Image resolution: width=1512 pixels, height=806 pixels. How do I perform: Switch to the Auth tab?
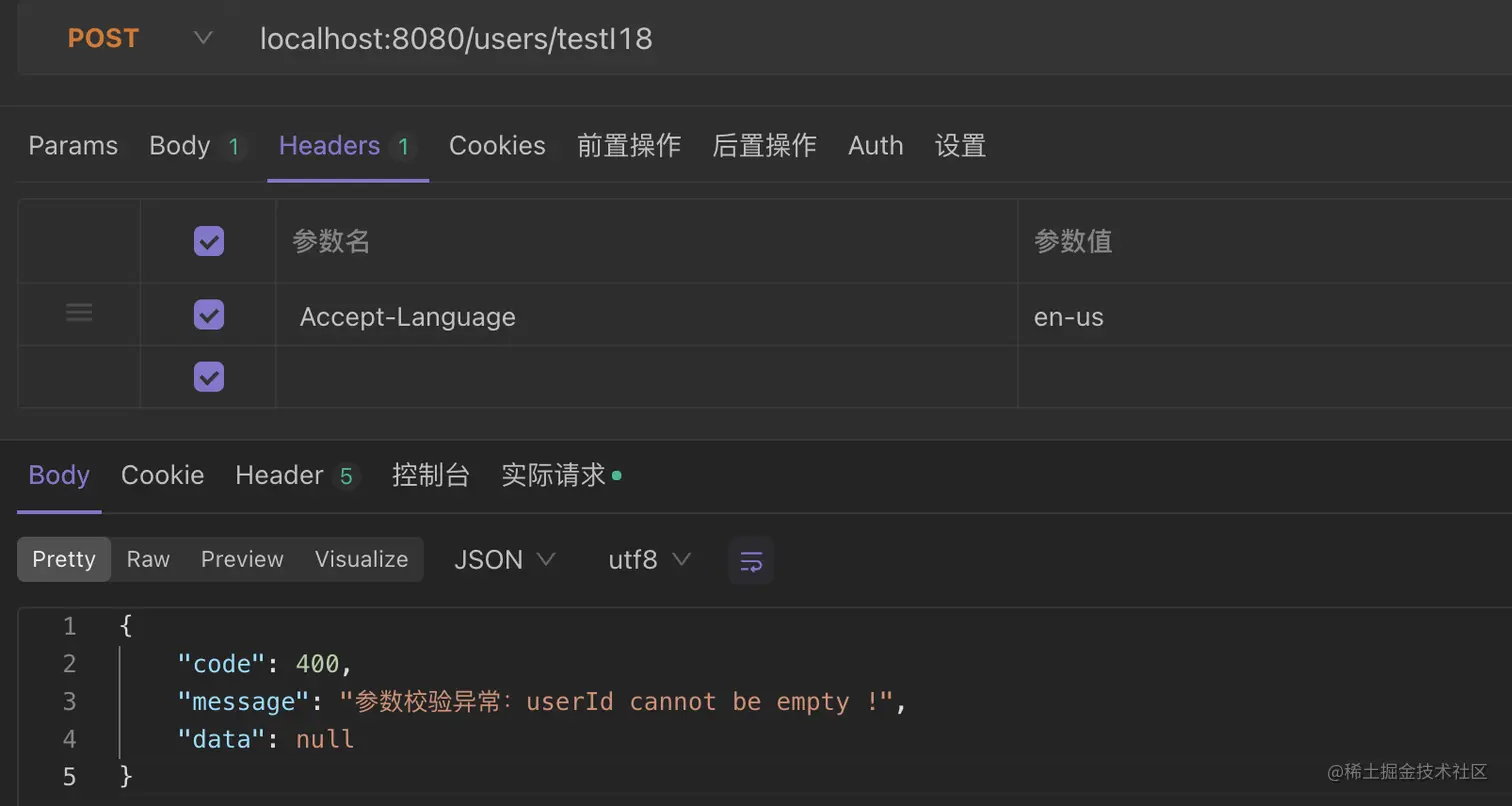876,146
